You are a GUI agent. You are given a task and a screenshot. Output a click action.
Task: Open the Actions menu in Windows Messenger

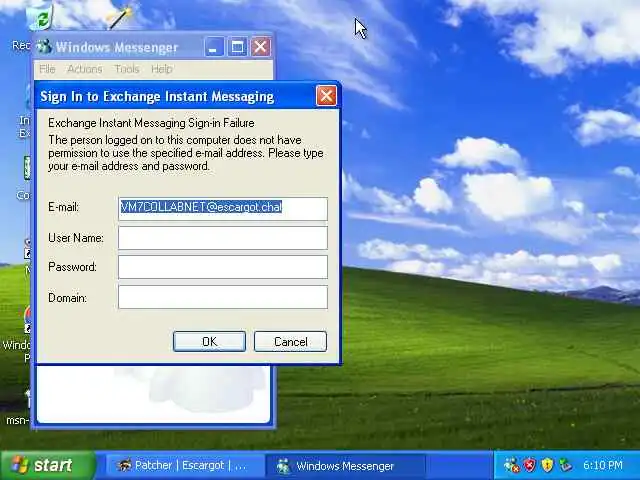pos(84,69)
